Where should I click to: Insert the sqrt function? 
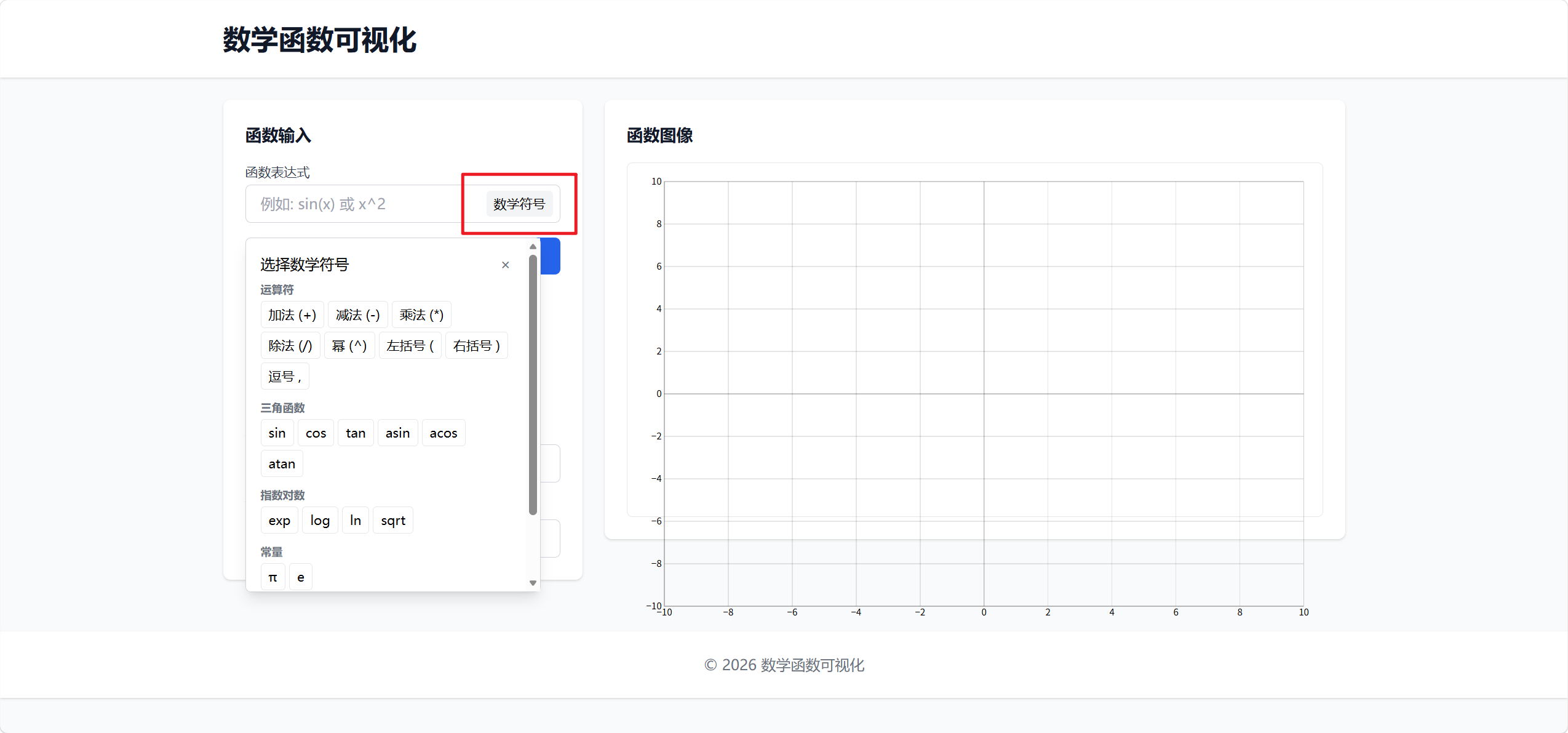pos(392,521)
